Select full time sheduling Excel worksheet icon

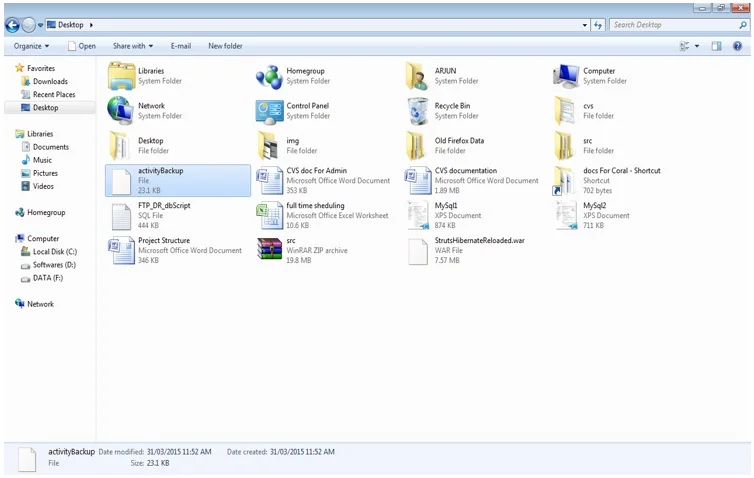coord(269,216)
